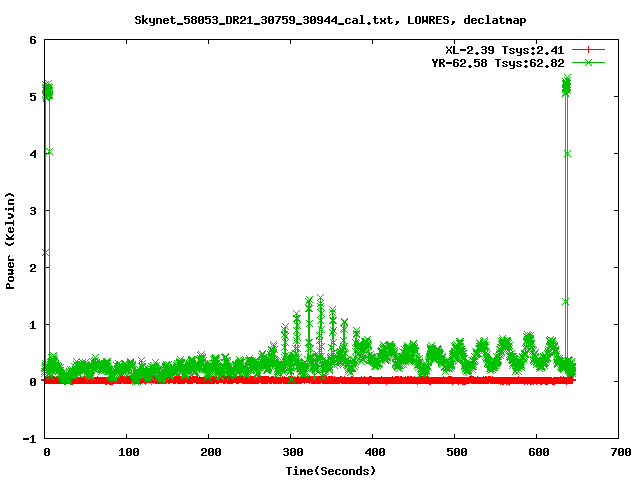Click the red line sample in legend

coord(588,50)
